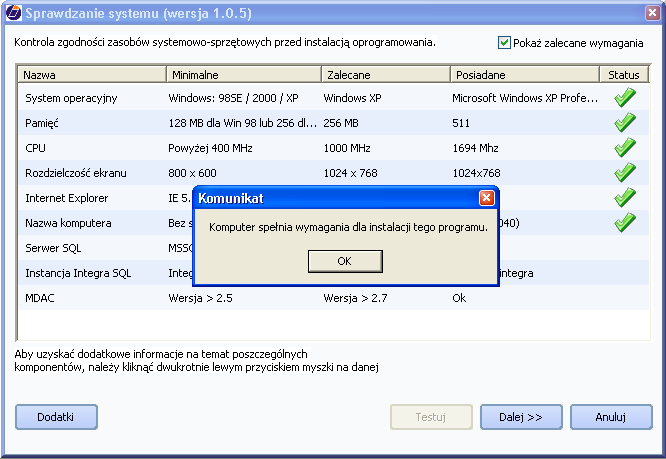Select the System operacyjny row name
666x459 pixels.
71,98
